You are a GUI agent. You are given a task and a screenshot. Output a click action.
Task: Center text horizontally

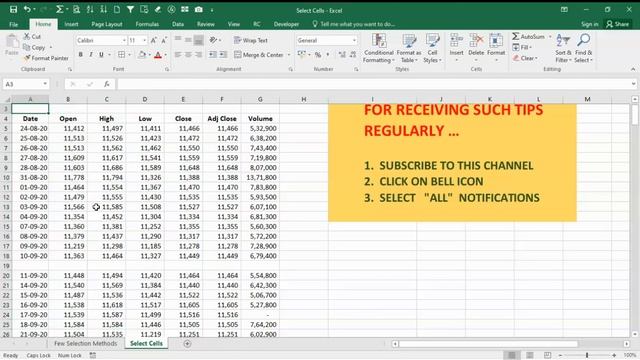point(188,55)
